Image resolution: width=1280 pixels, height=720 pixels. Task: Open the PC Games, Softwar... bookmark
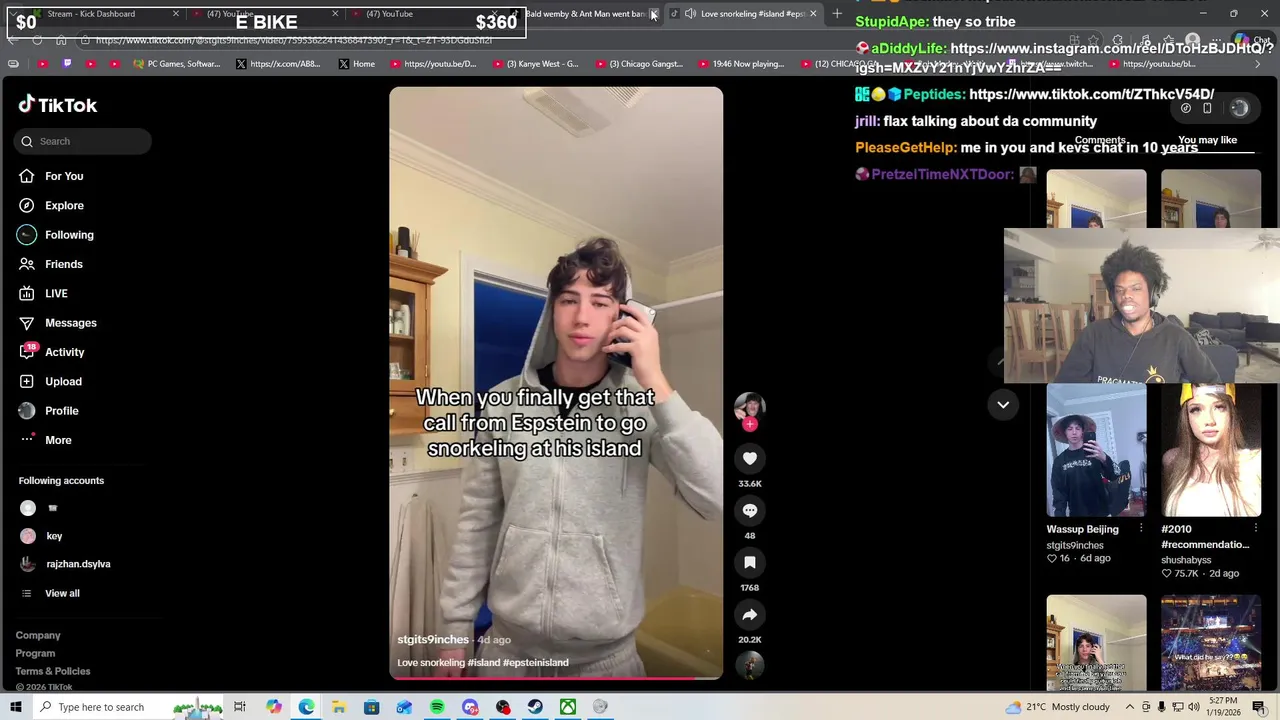(176, 64)
